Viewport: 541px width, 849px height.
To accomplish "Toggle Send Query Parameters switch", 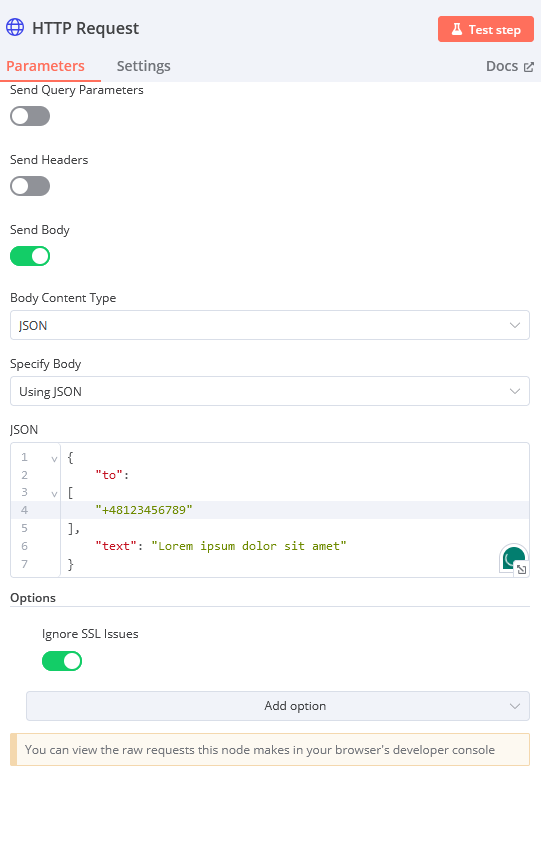I will (x=30, y=116).
